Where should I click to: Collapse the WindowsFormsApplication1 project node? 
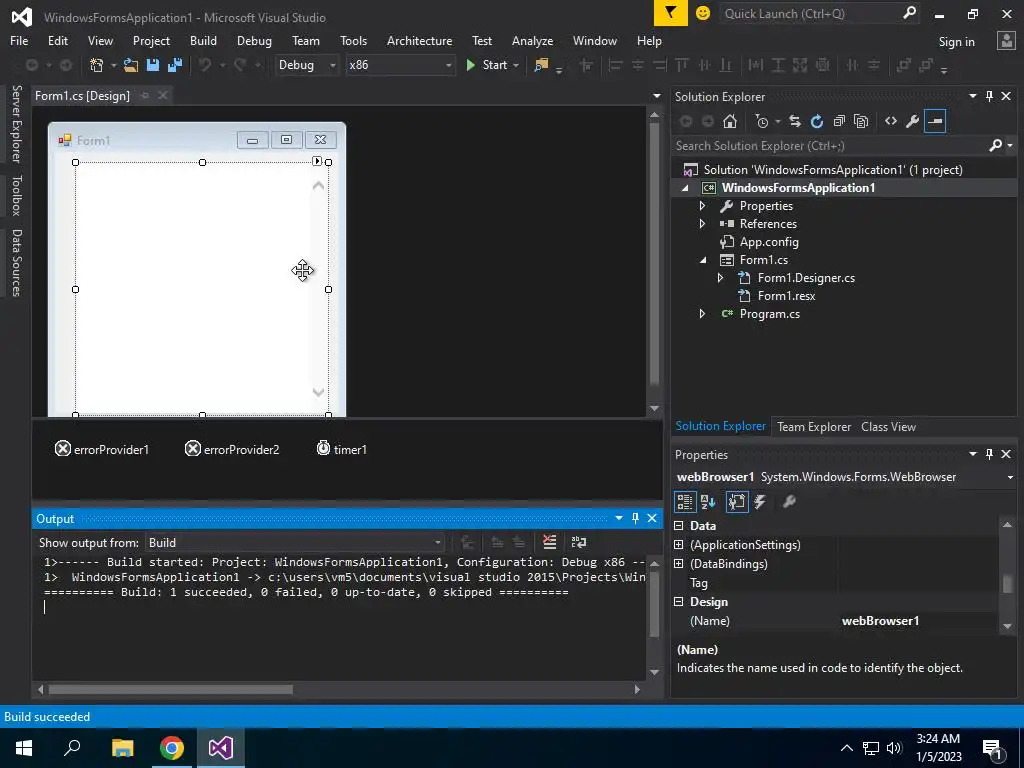(x=685, y=188)
